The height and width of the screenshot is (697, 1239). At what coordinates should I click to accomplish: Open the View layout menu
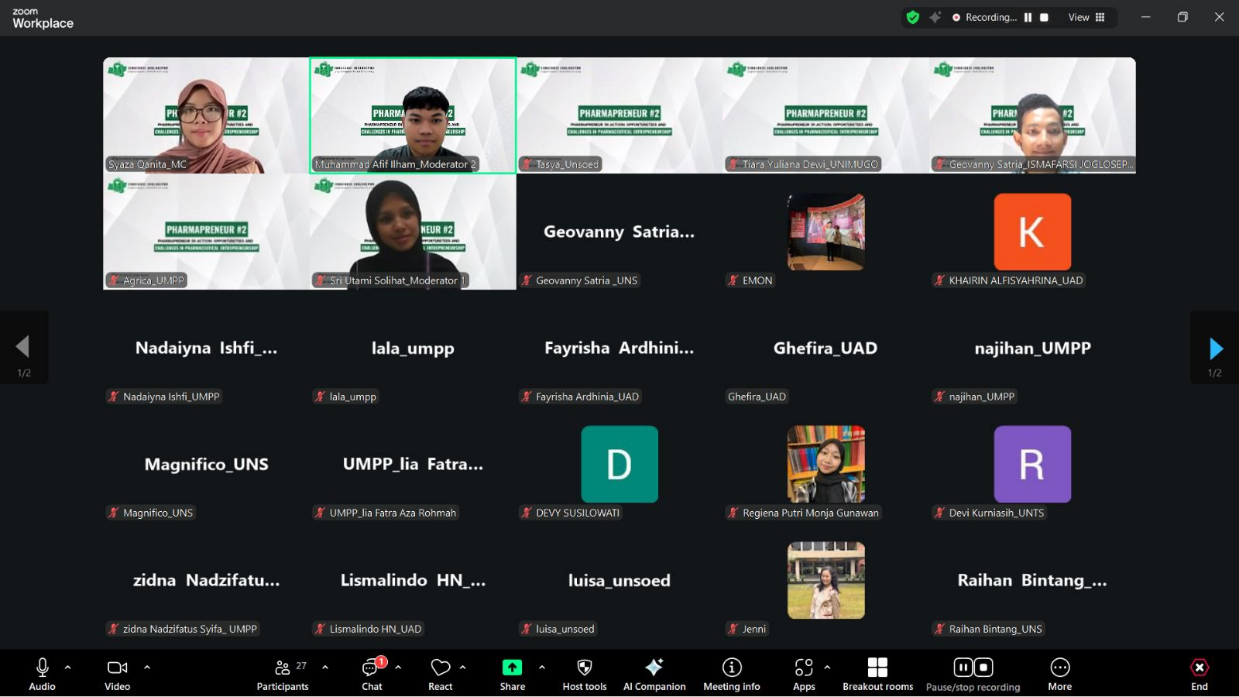(1086, 17)
